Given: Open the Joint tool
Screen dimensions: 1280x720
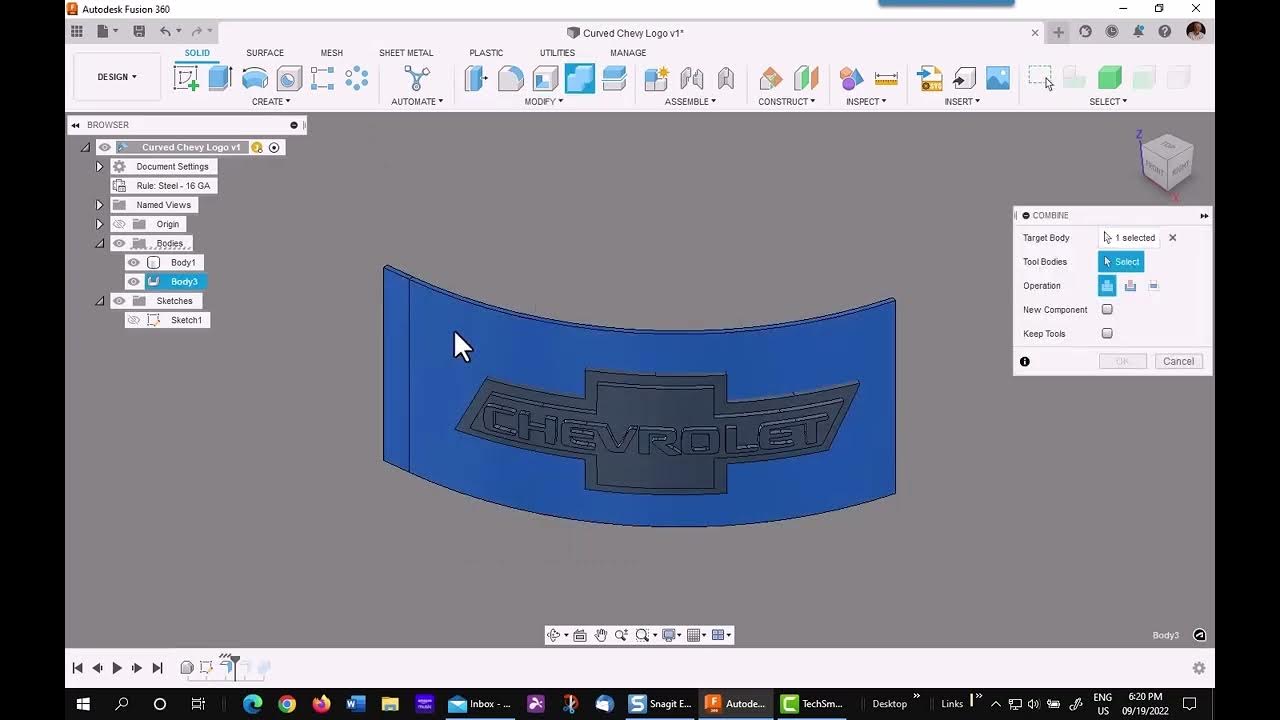Looking at the screenshot, I should [x=691, y=78].
